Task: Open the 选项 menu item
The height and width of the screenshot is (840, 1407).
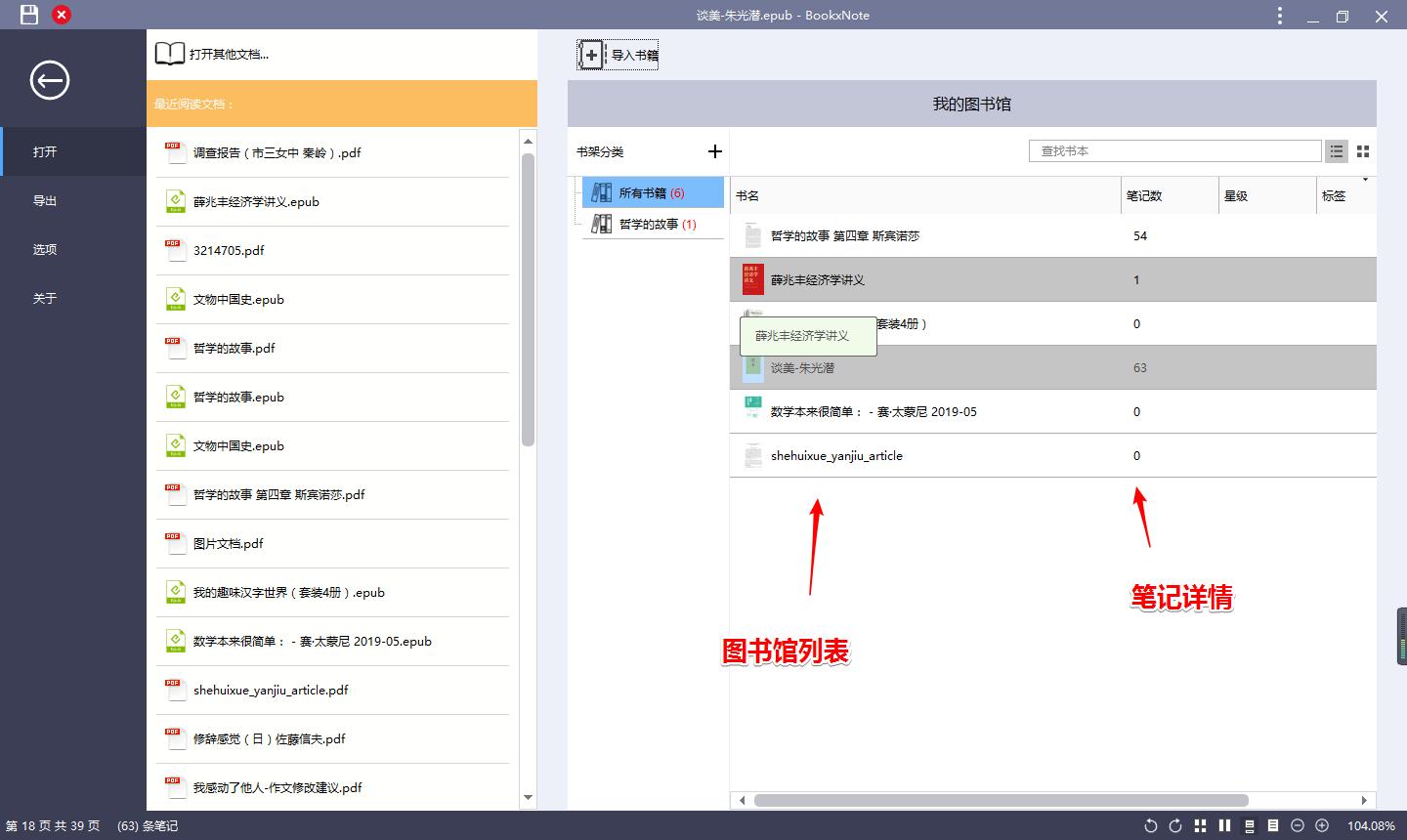Action: (x=44, y=249)
